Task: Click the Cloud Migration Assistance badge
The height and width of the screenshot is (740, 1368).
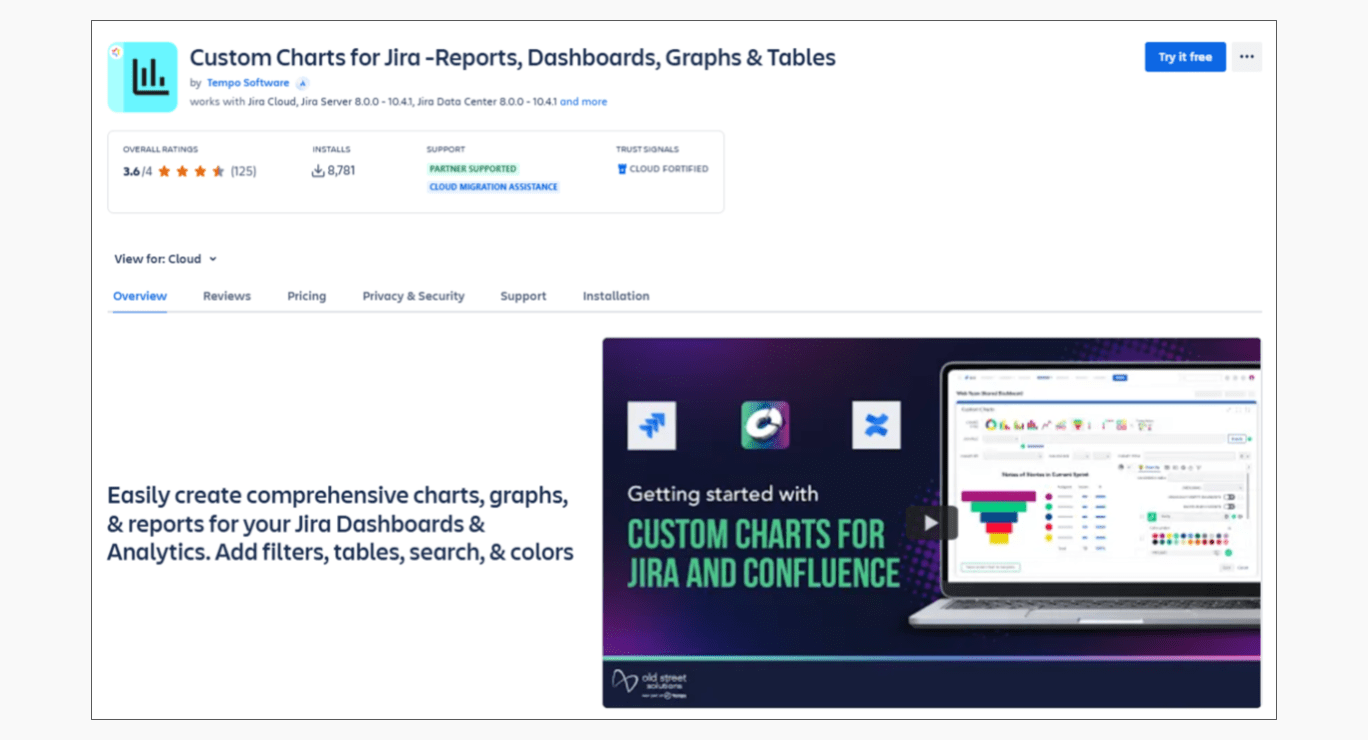Action: (x=493, y=187)
